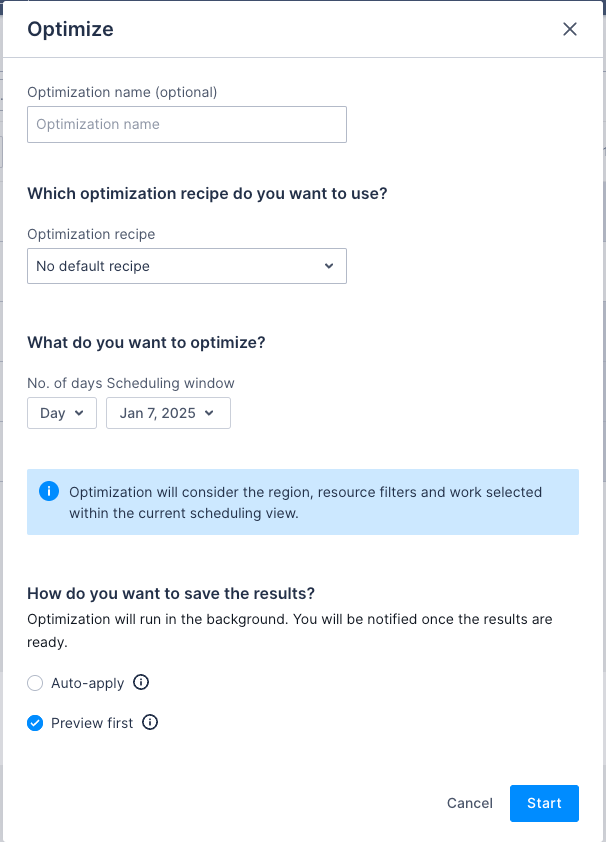
Task: Click the Optimize dialog title
Action: coord(70,30)
